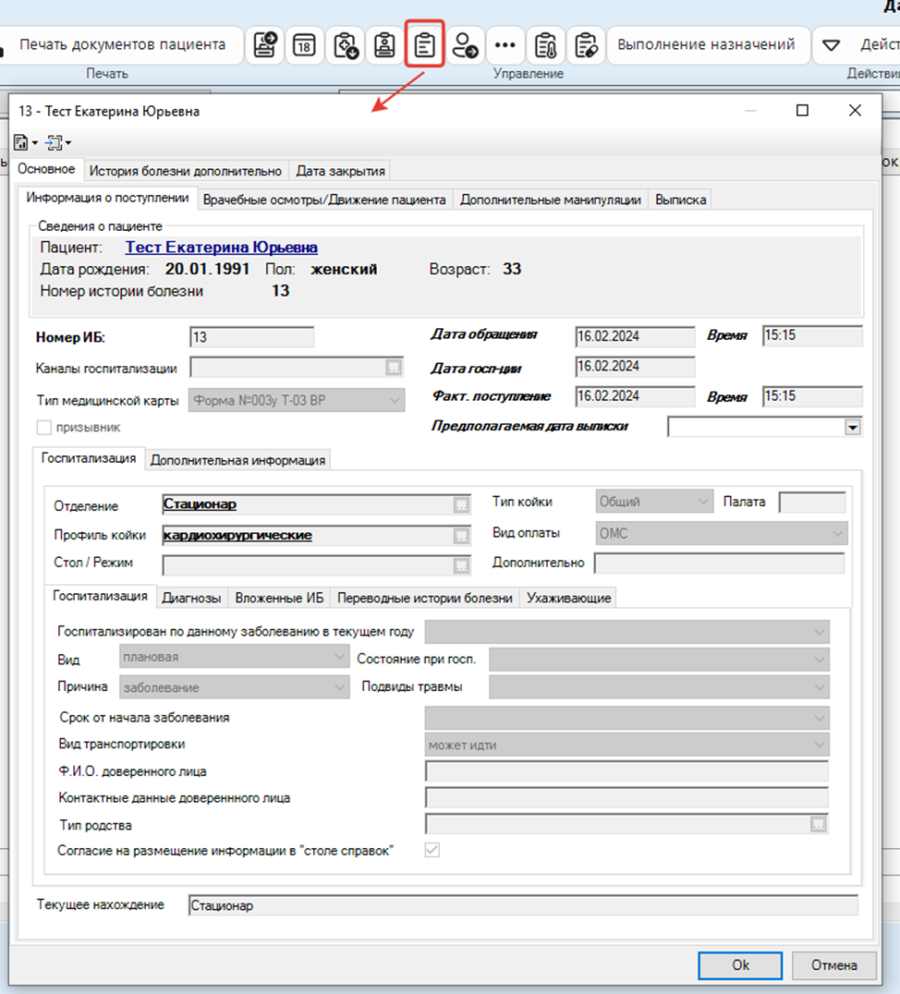Open the ellipsis picker in Тип родства field
Screen dimensions: 900x994
[x=819, y=824]
